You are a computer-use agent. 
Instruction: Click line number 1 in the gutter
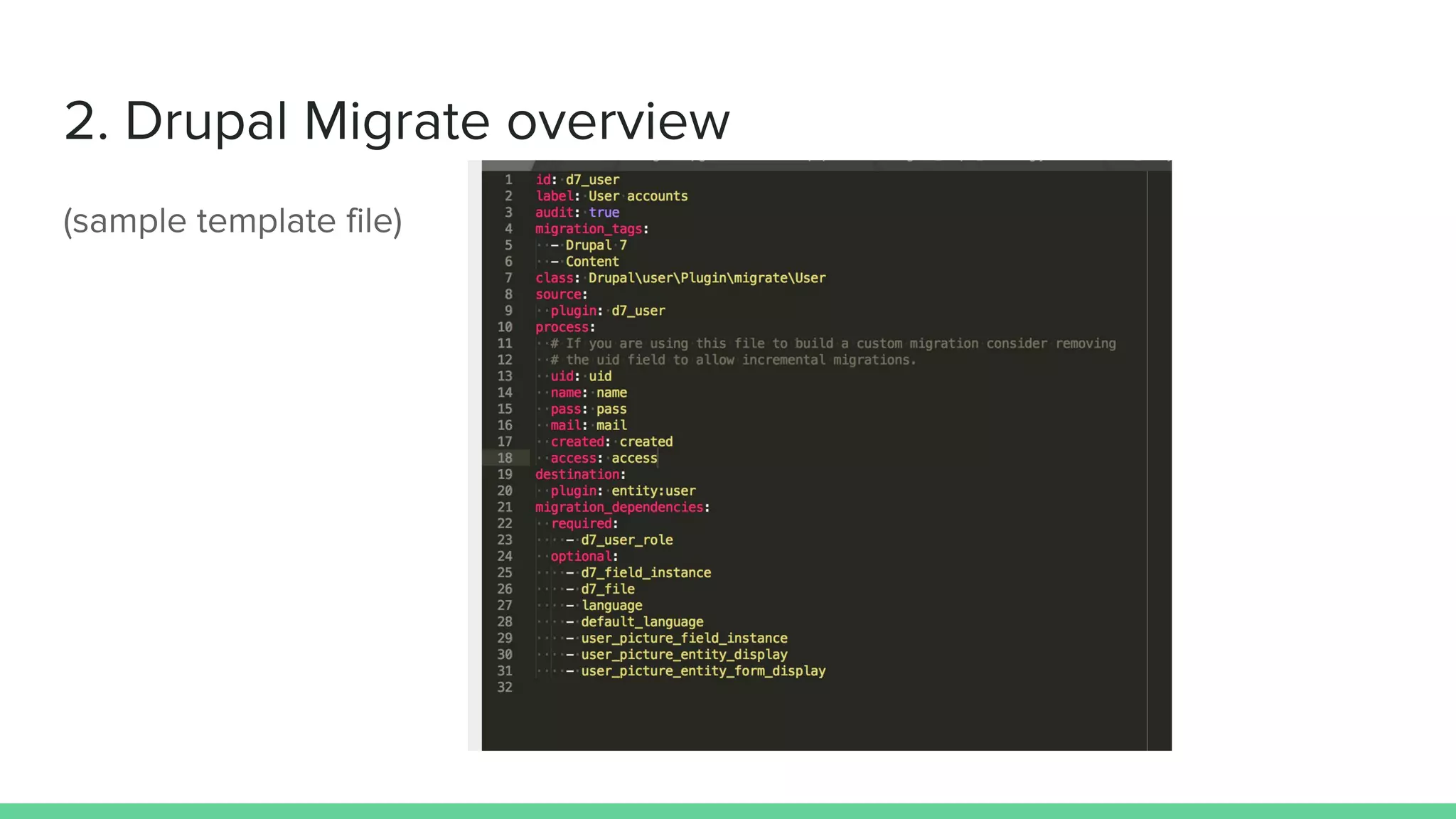(508, 180)
